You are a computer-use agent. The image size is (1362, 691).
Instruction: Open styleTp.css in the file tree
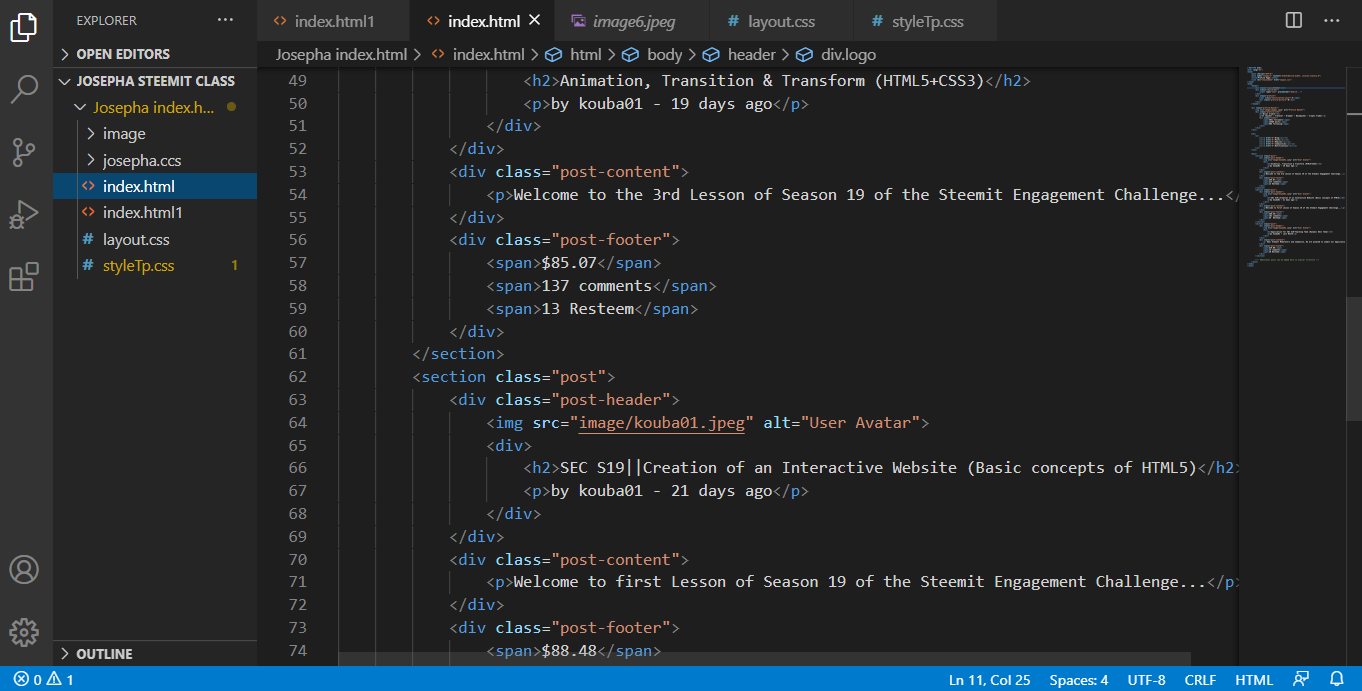click(x=155, y=265)
